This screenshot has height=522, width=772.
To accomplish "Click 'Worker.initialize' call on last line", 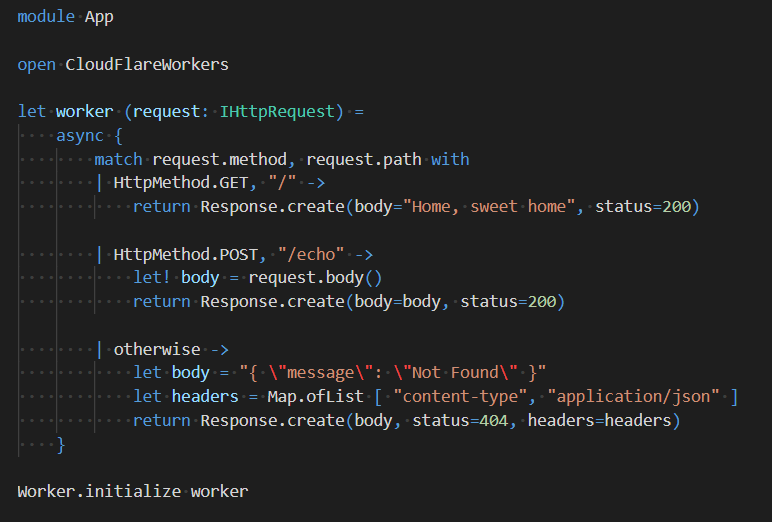I will [x=99, y=491].
